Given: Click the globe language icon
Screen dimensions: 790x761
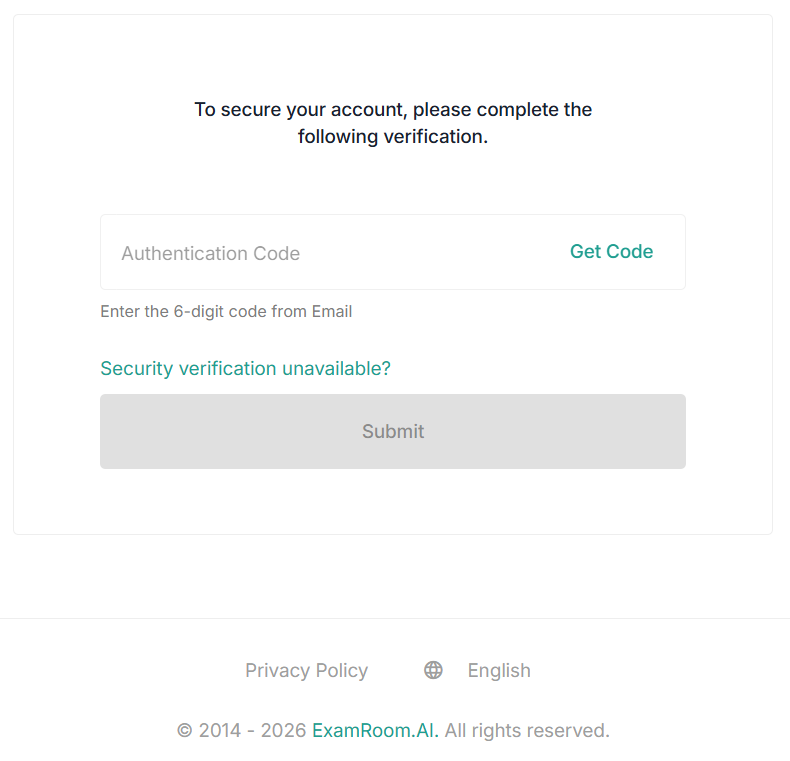Looking at the screenshot, I should point(433,670).
